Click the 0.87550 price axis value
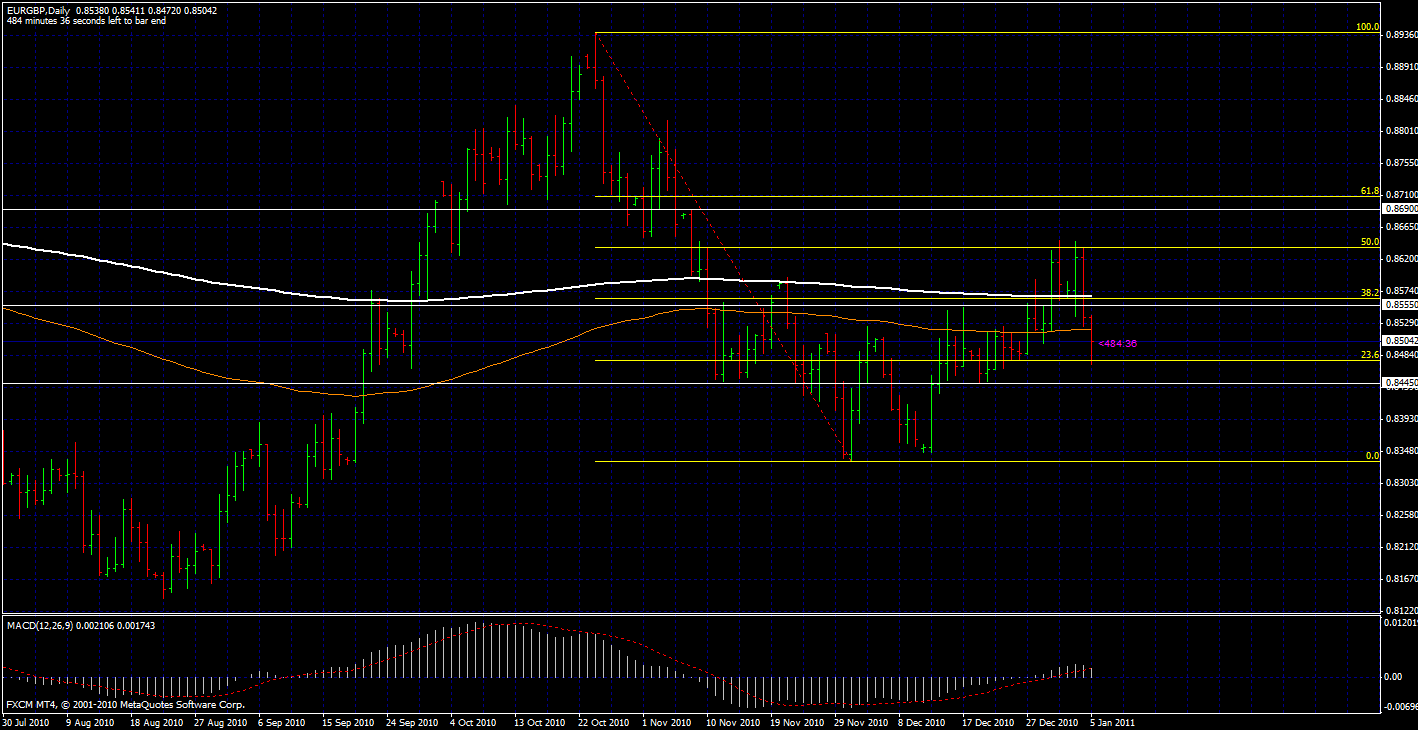 click(x=1401, y=163)
